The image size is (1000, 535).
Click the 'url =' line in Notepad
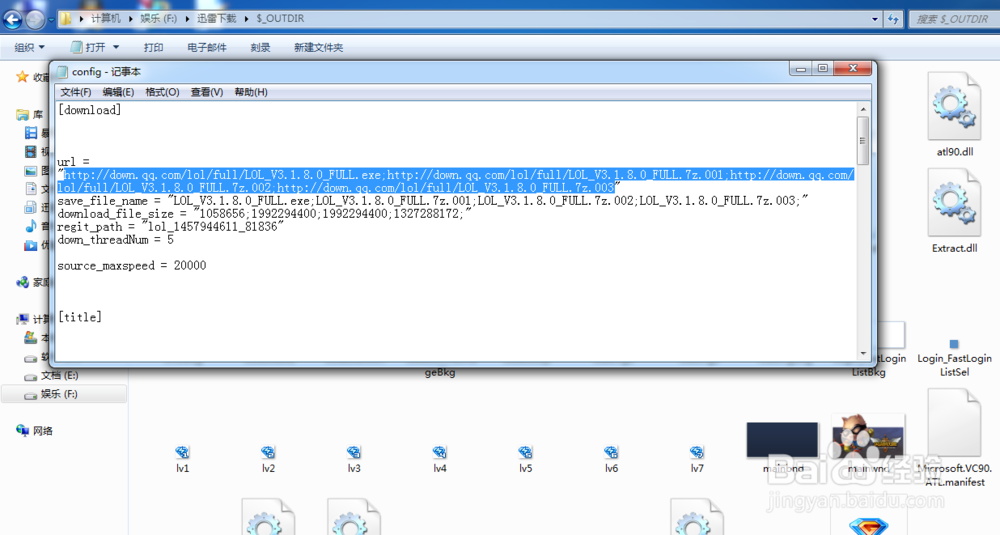73,162
